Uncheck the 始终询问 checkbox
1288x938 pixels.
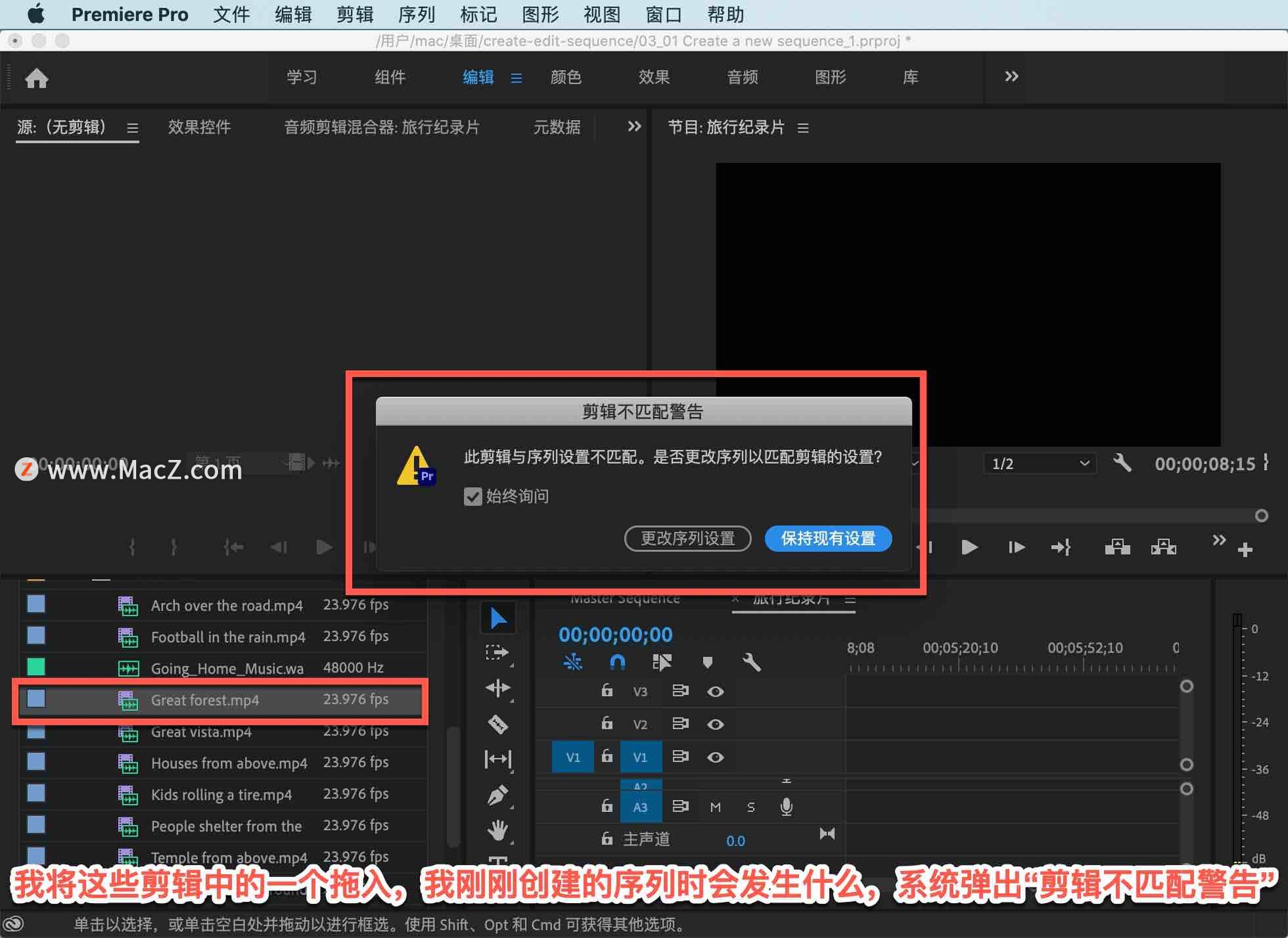pos(473,496)
